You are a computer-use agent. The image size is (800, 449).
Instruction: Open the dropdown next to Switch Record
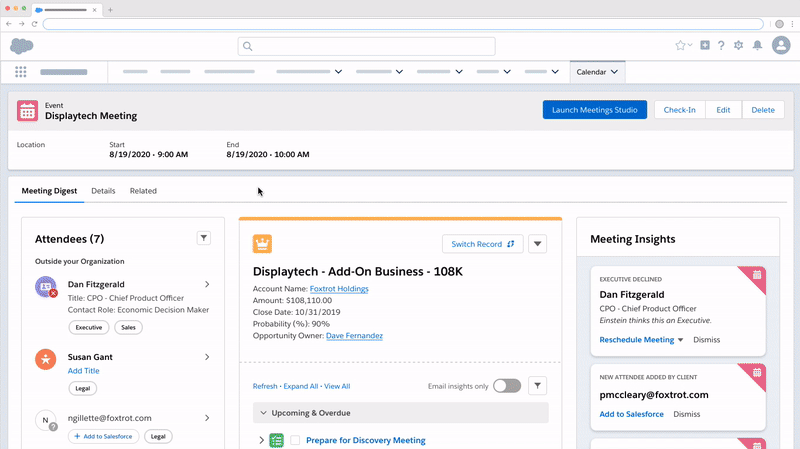click(x=537, y=243)
